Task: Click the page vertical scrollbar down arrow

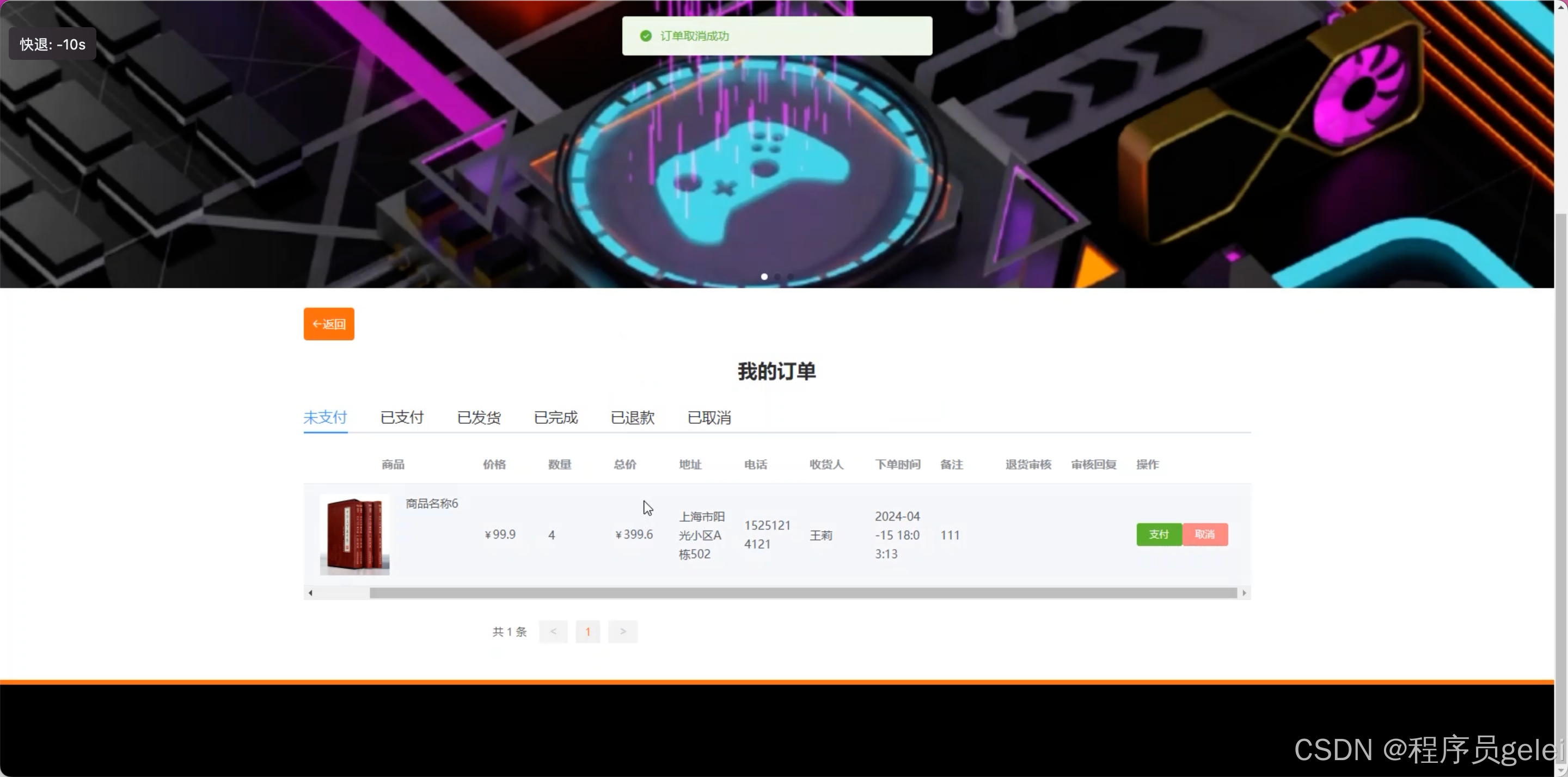Action: (1561, 770)
